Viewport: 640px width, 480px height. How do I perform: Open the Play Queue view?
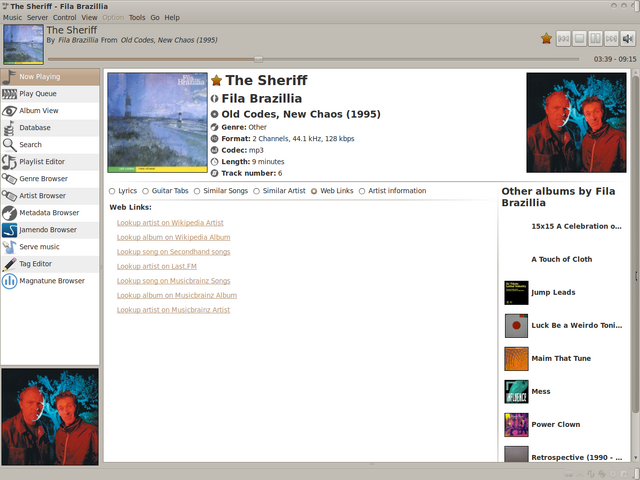click(x=50, y=94)
